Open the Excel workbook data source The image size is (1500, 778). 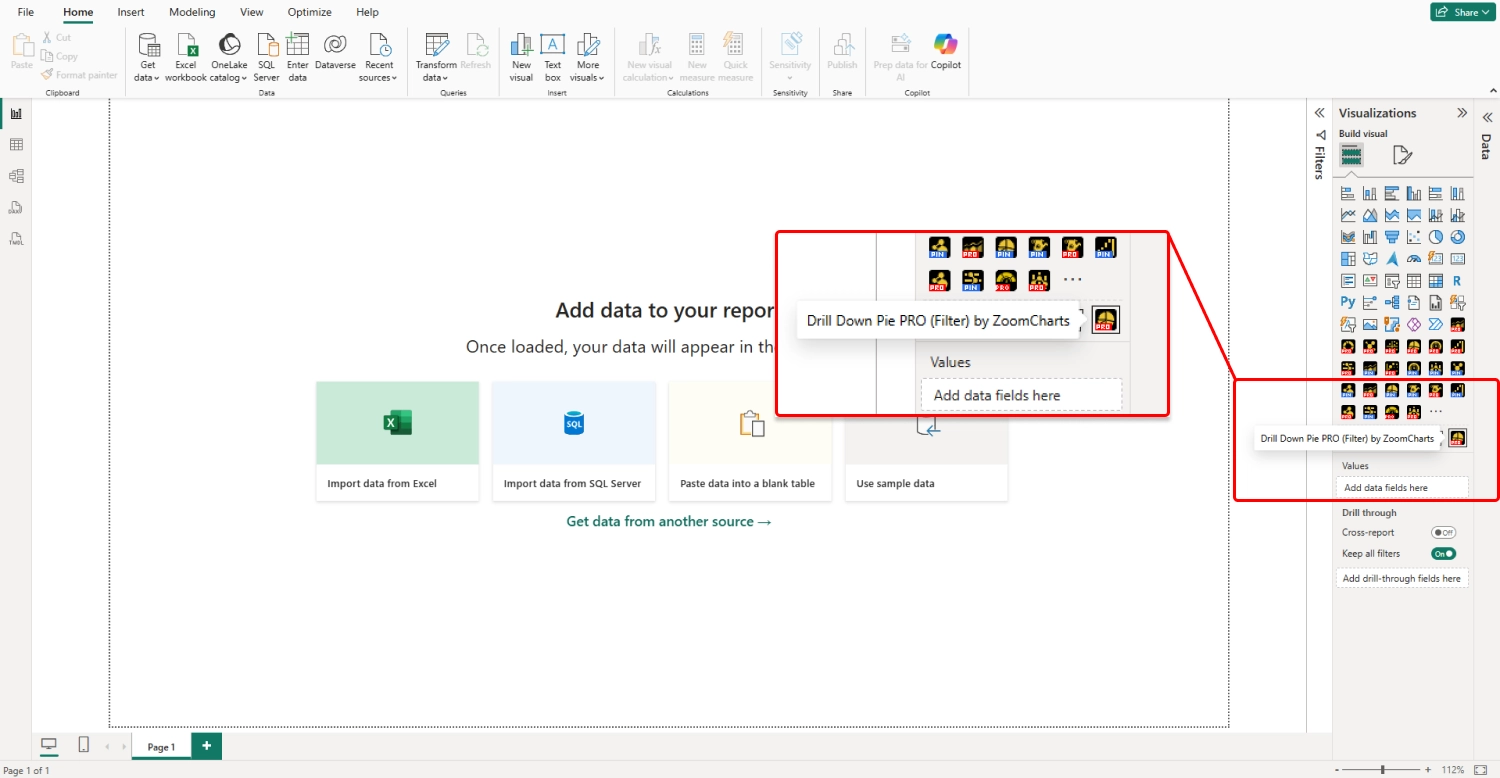tap(186, 57)
